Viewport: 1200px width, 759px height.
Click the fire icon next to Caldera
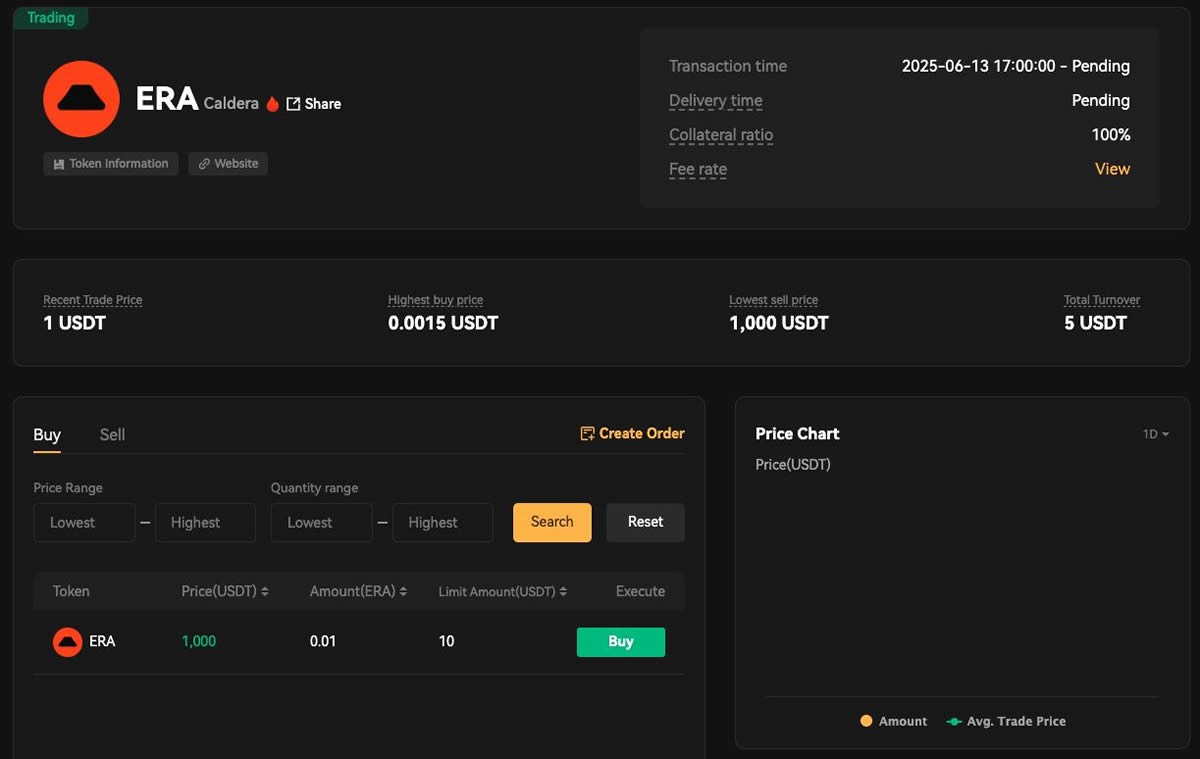pos(272,103)
